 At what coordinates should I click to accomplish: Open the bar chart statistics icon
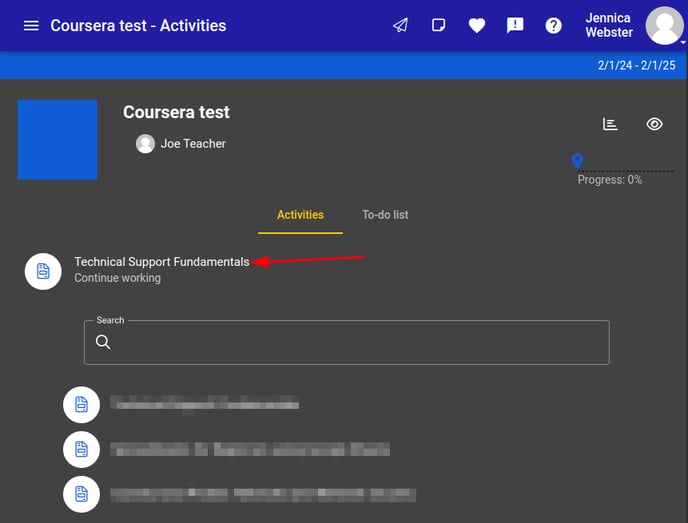click(610, 124)
